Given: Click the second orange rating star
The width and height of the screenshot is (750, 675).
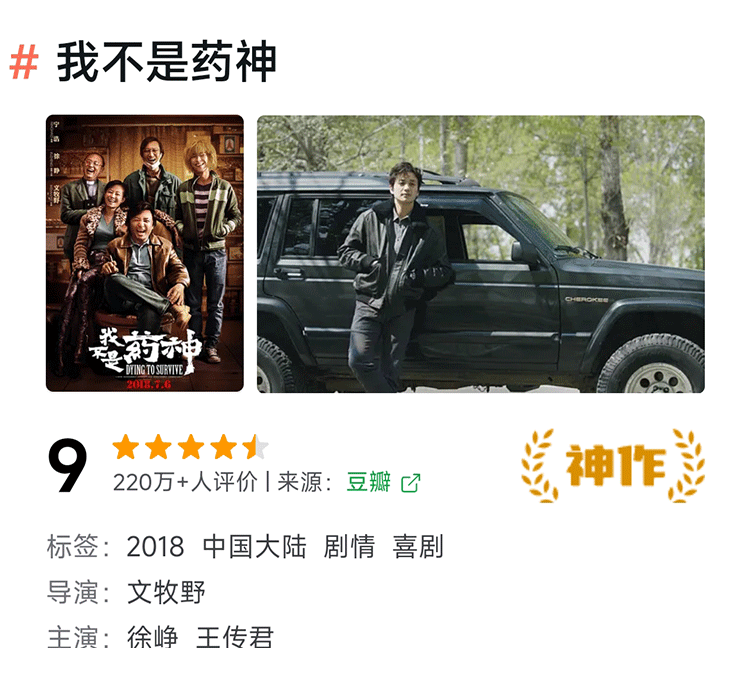Looking at the screenshot, I should 159,447.
